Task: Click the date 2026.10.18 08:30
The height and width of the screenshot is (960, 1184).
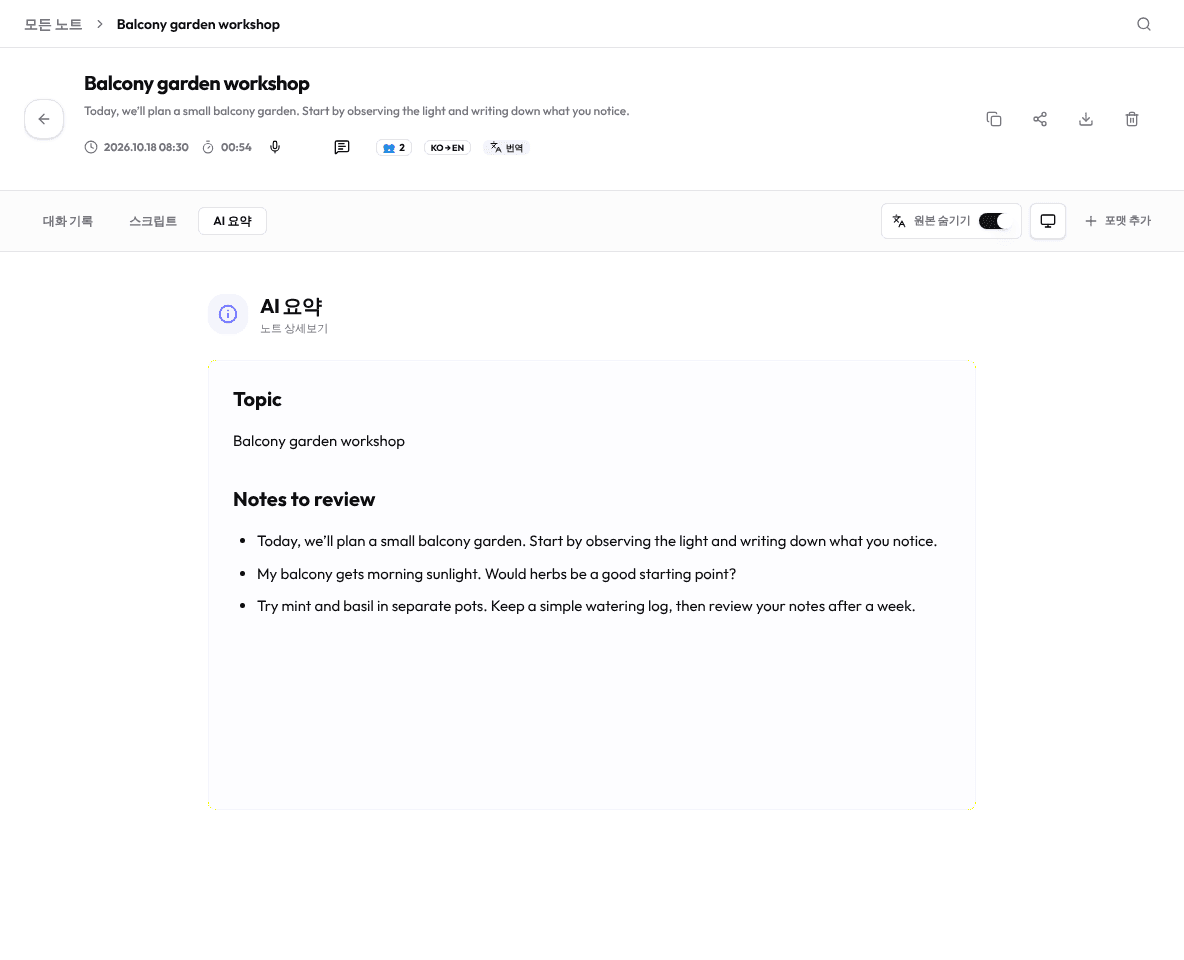Action: pos(146,147)
